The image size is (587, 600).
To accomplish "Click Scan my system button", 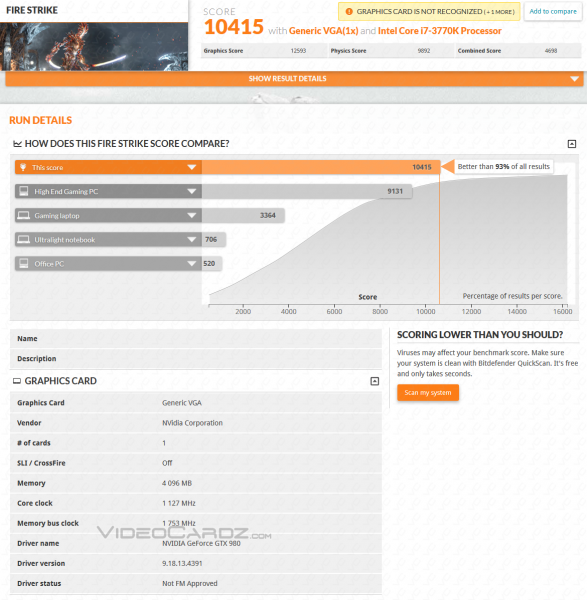I will tap(428, 393).
